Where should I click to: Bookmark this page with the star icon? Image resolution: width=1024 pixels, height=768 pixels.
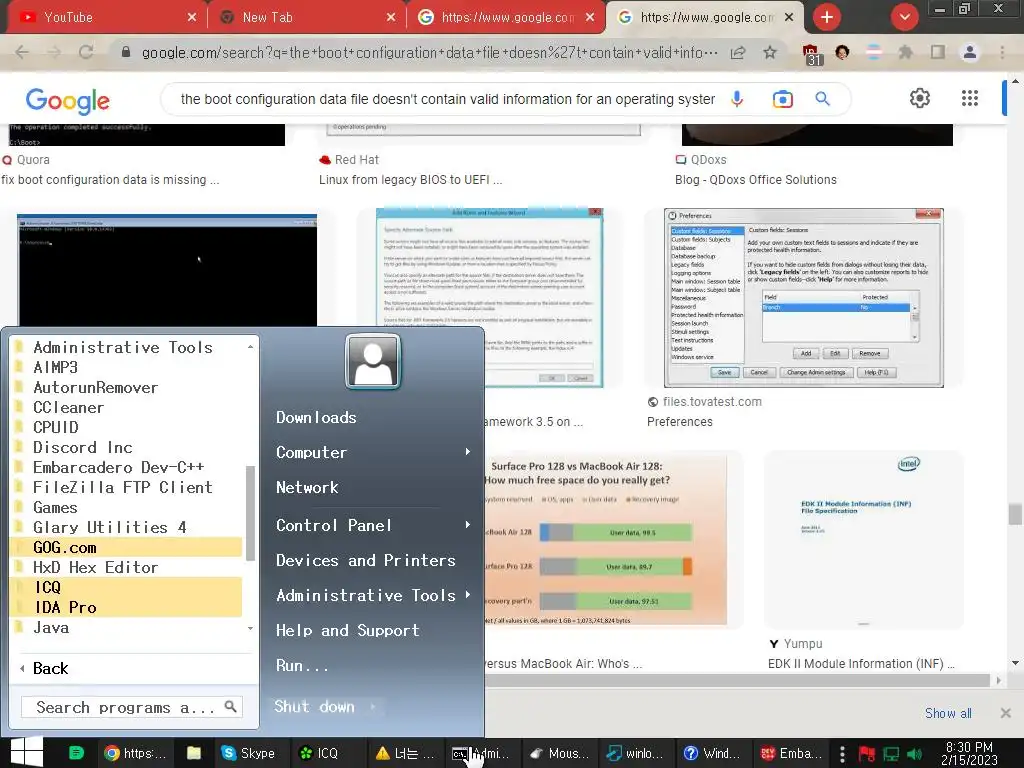tap(770, 52)
